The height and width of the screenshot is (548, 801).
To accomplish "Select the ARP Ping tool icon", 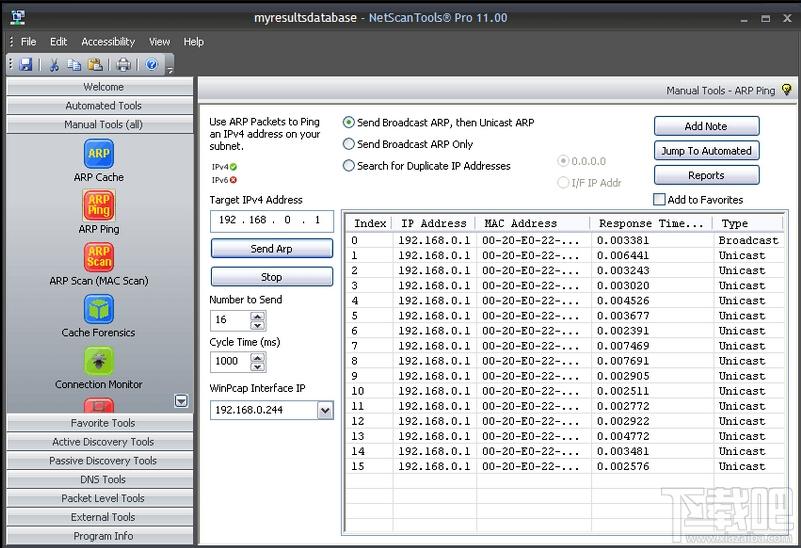I will (x=99, y=205).
